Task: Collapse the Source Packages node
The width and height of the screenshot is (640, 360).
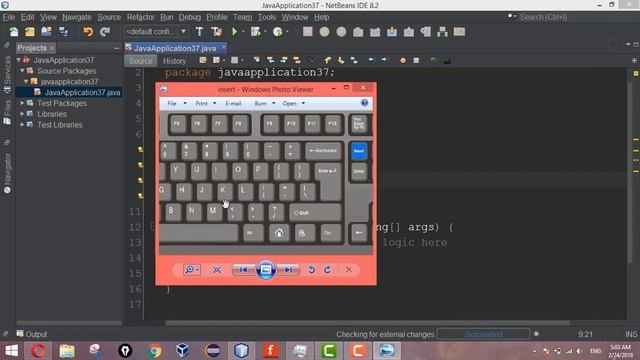Action: 22,71
